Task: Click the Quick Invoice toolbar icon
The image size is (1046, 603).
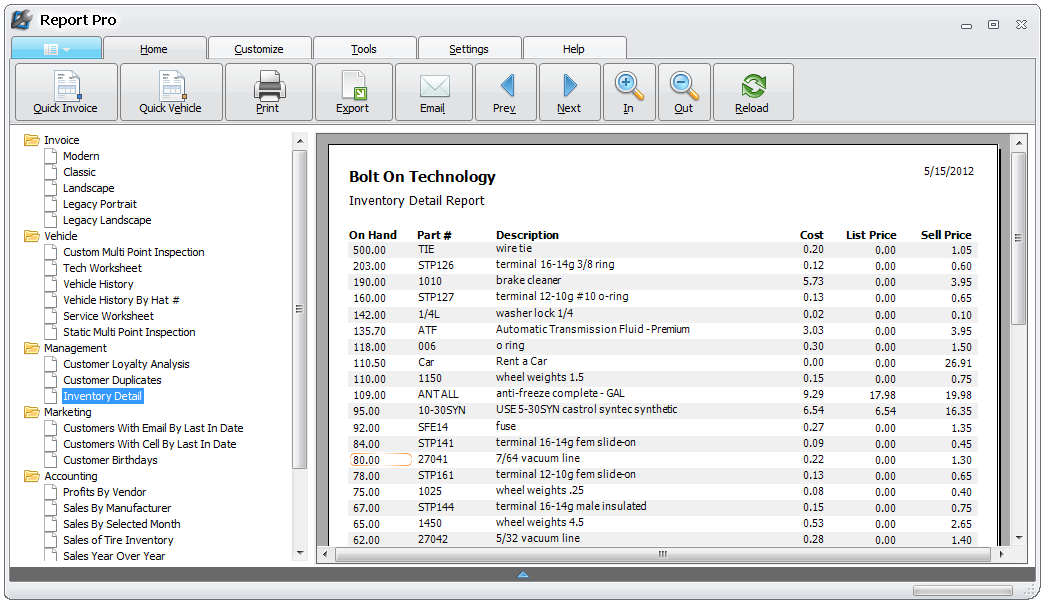Action: (x=66, y=92)
